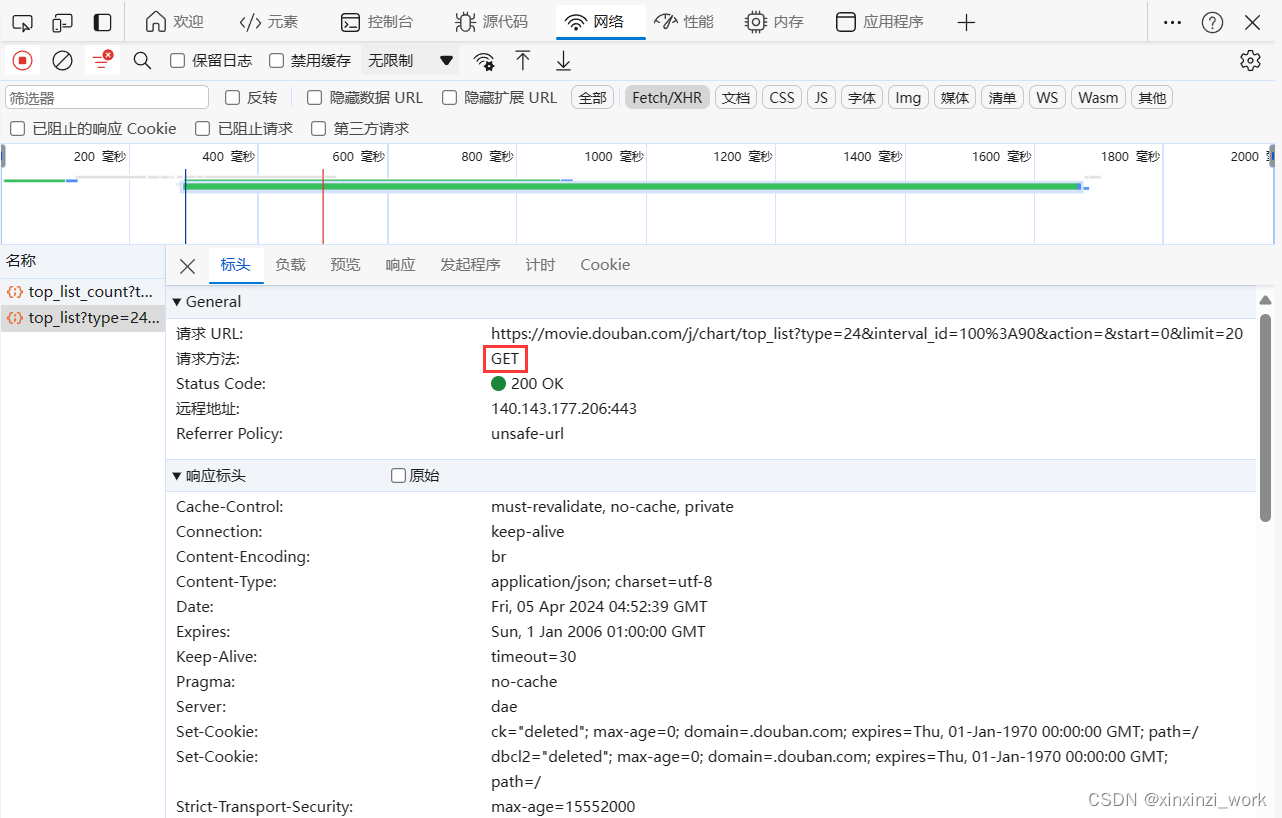
Task: Click the 1000 毫秒 timeline marker
Action: pyautogui.click(x=614, y=157)
